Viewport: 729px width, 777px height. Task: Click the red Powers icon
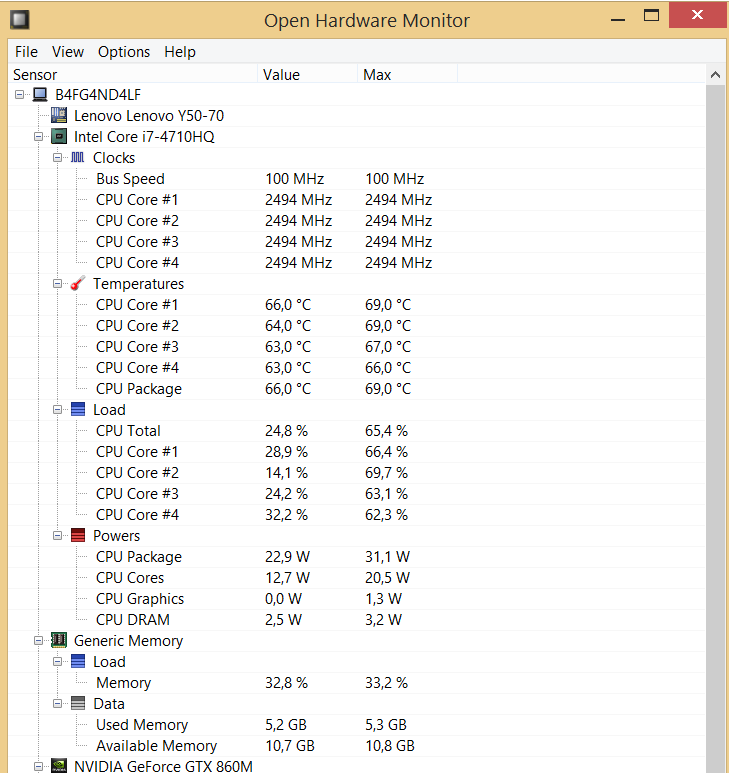(78, 535)
